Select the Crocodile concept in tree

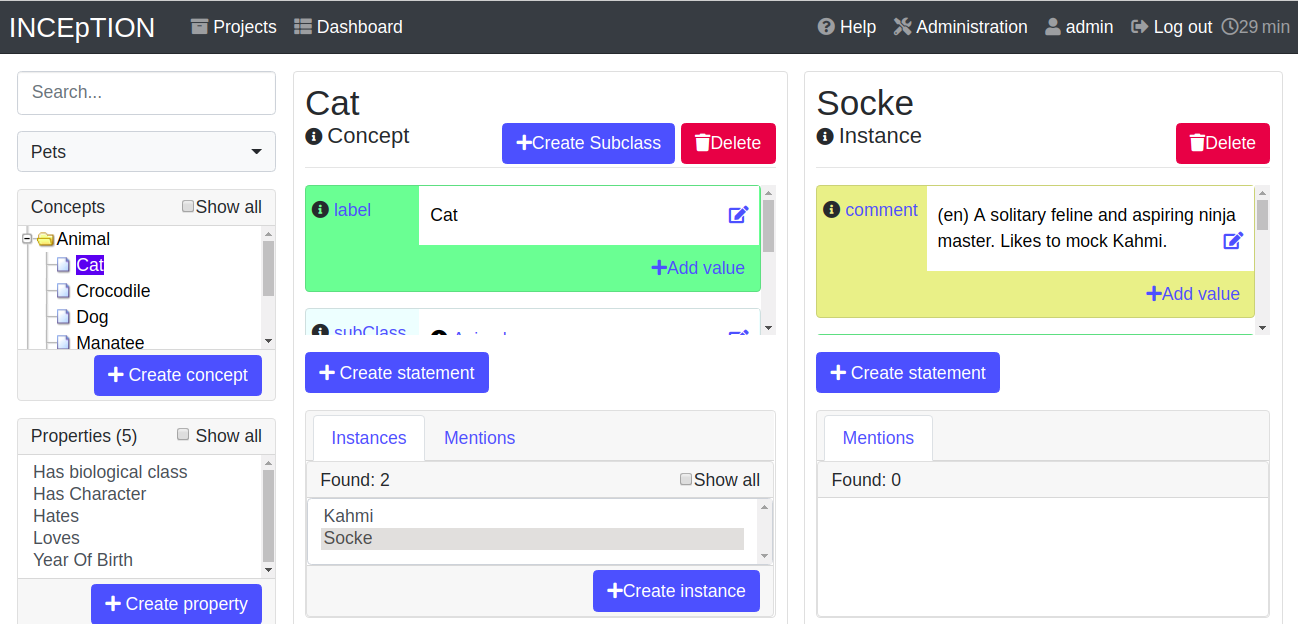pos(113,291)
